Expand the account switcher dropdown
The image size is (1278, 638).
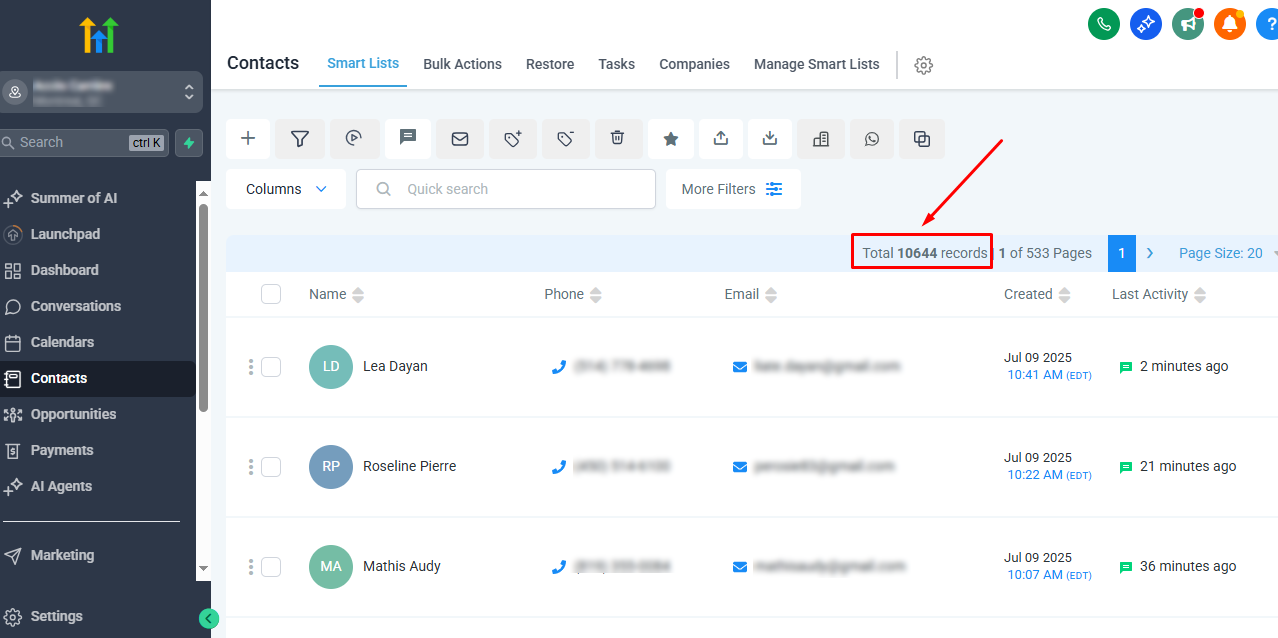[x=102, y=92]
